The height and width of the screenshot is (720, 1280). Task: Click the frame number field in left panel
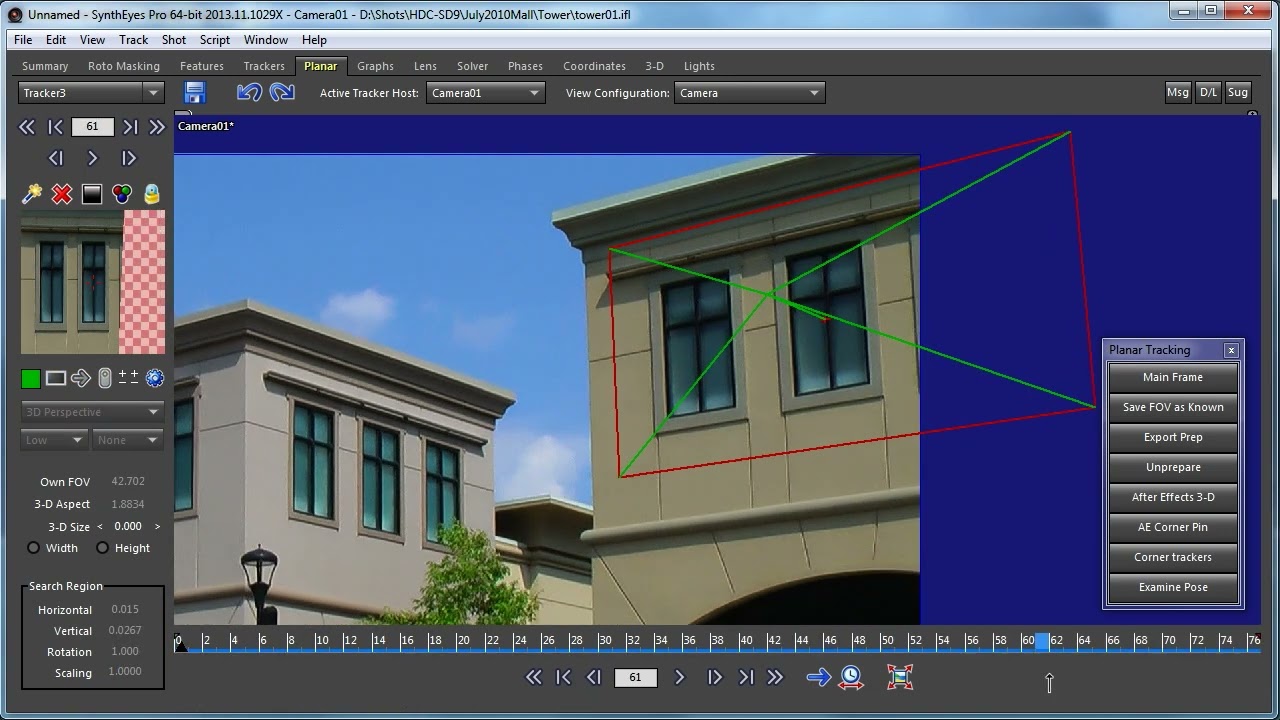pyautogui.click(x=92, y=127)
